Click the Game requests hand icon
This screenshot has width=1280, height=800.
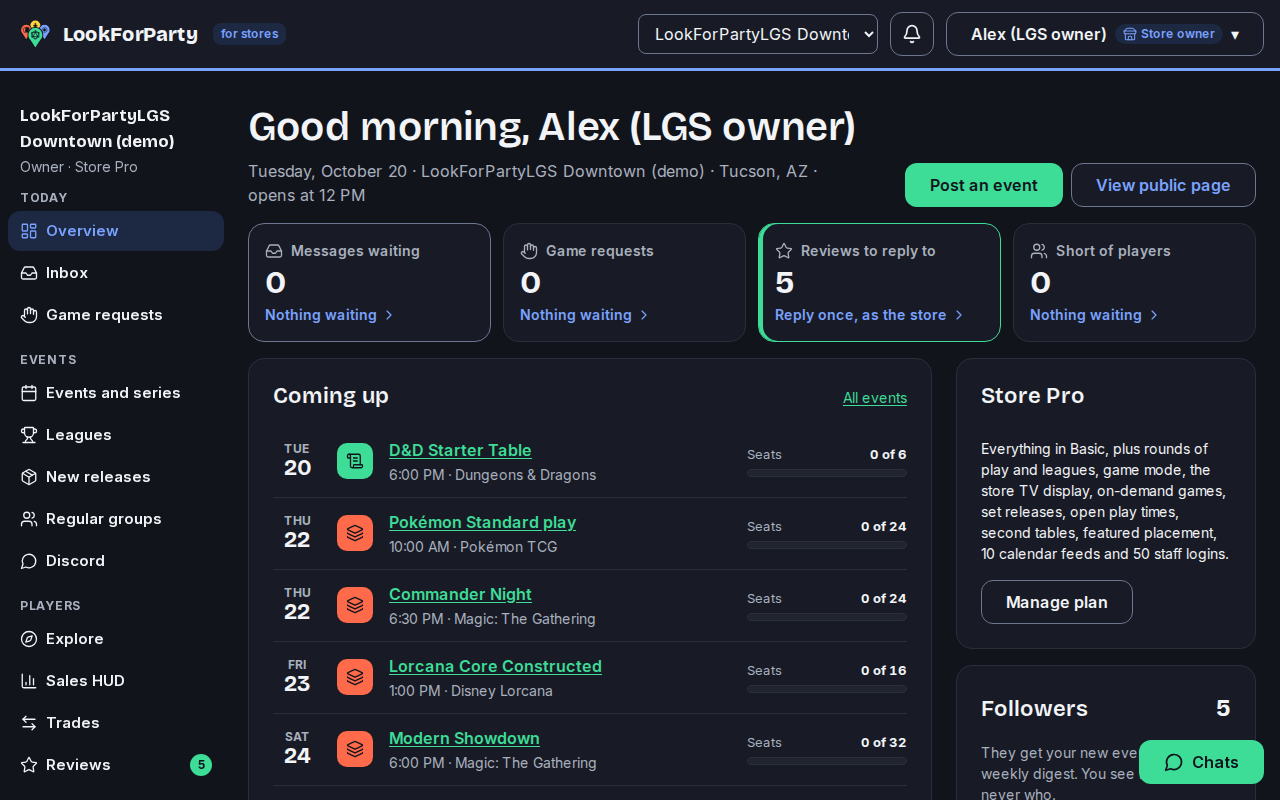(529, 251)
